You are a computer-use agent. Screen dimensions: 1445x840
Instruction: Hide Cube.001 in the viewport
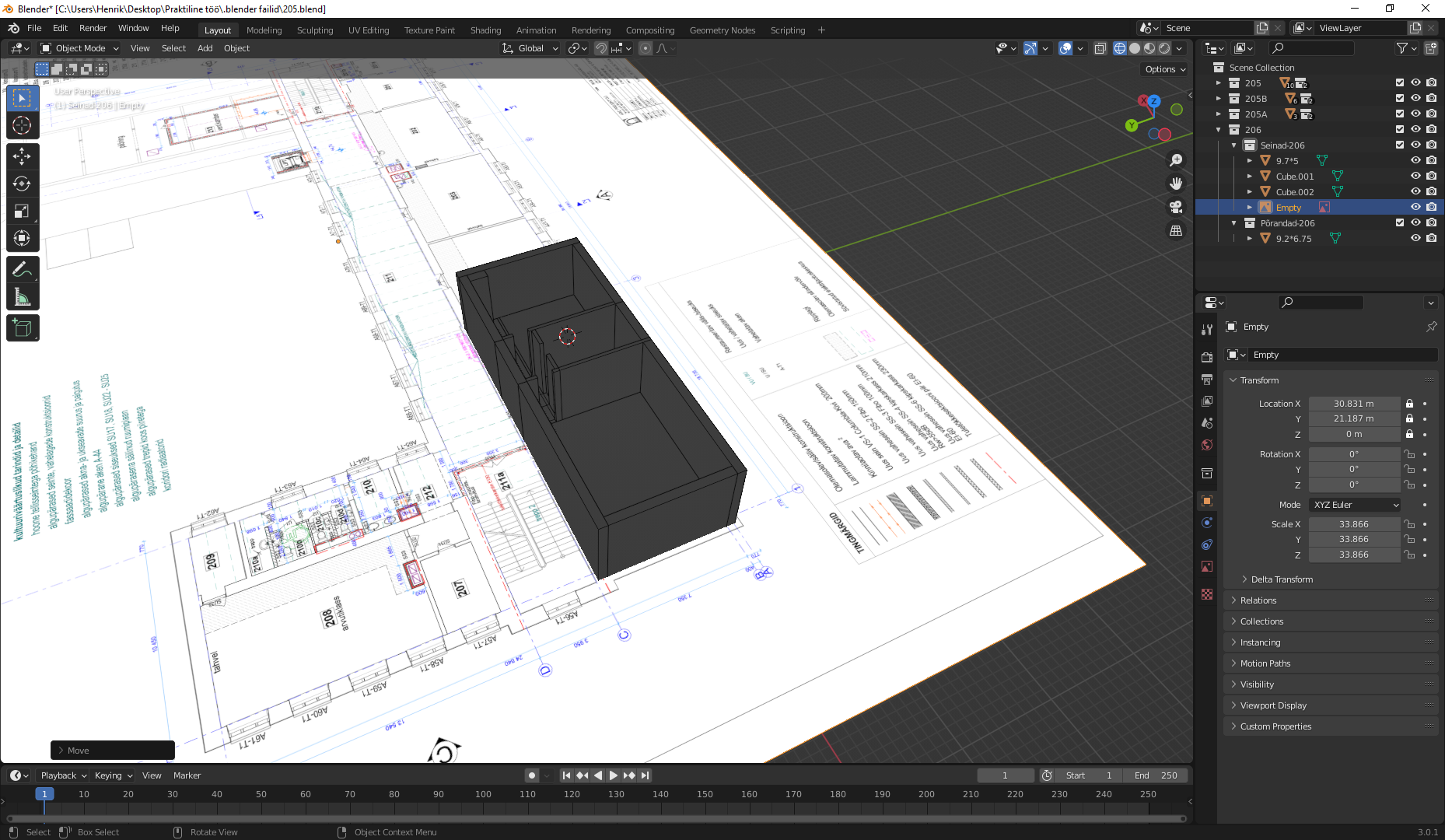click(1415, 176)
